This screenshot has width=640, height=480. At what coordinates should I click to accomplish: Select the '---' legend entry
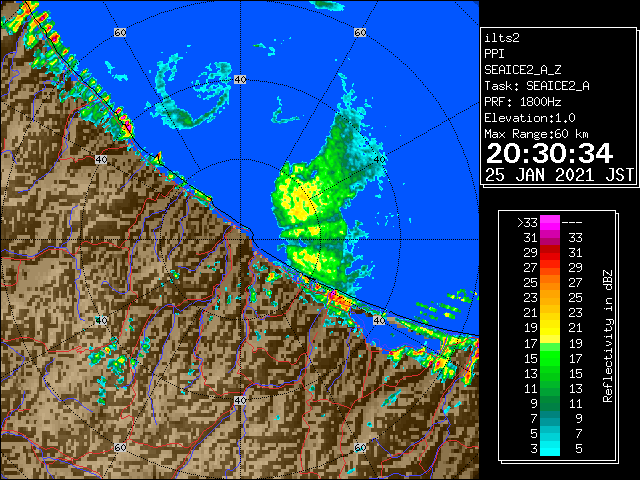(572, 223)
